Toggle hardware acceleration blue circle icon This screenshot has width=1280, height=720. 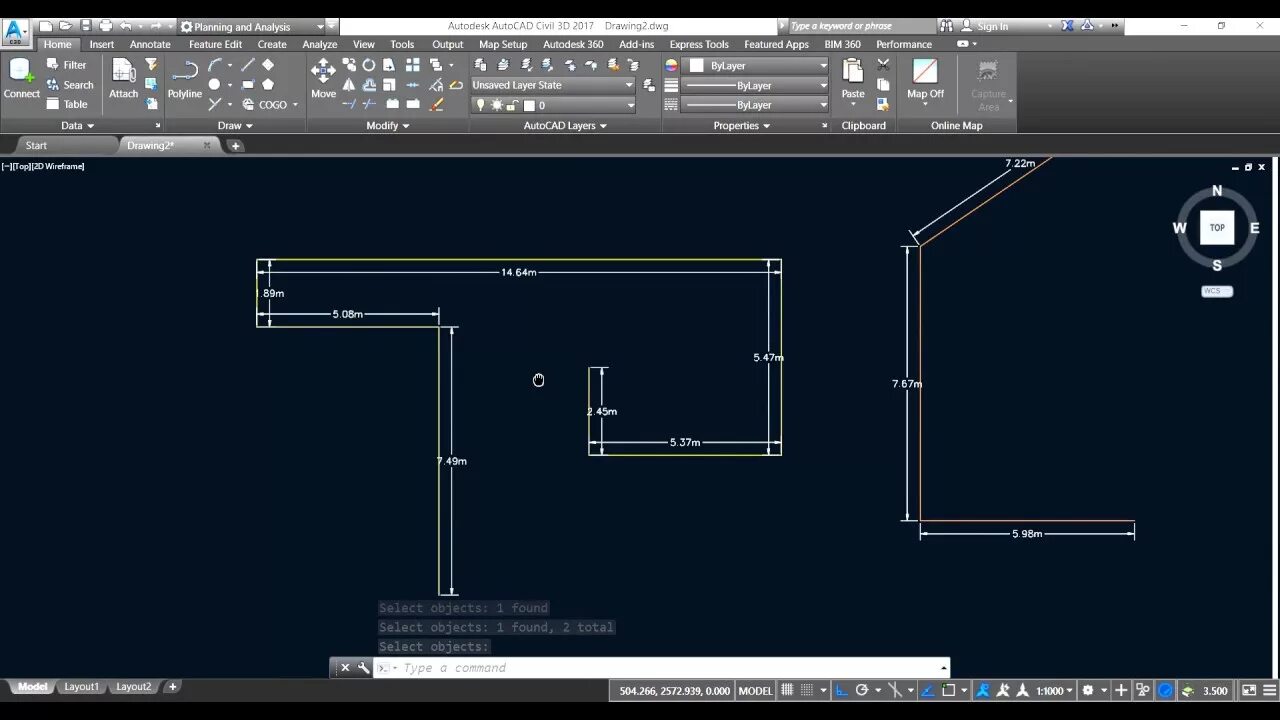pyautogui.click(x=1165, y=690)
